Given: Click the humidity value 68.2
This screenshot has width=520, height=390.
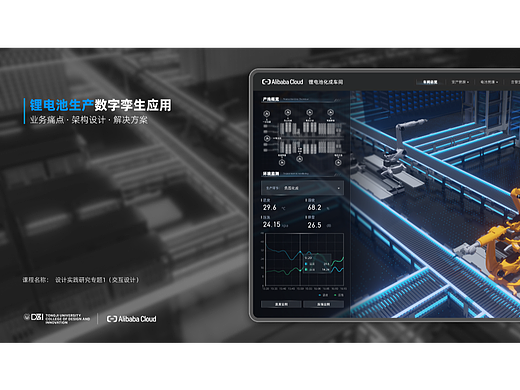Looking at the screenshot, I should pyautogui.click(x=314, y=207).
